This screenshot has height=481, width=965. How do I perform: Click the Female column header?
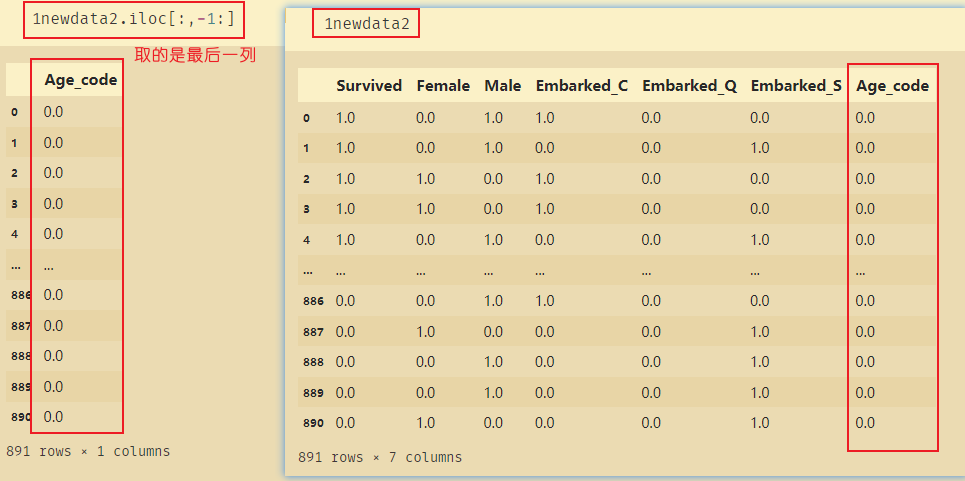(x=443, y=86)
